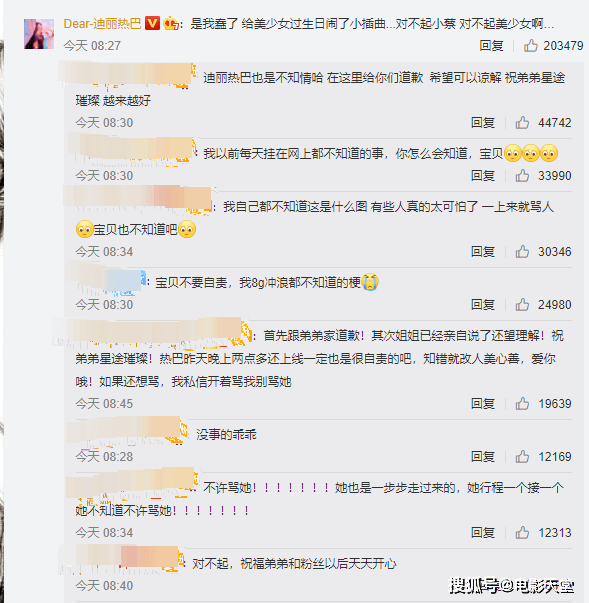The height and width of the screenshot is (603, 589).
Task: Reply to comment with 44742 likes
Action: click(483, 123)
